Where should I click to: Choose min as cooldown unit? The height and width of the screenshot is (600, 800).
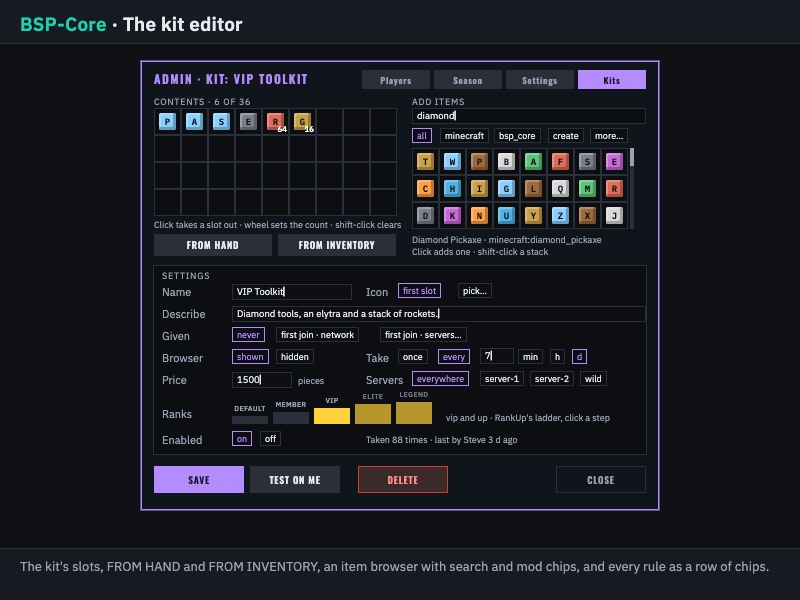point(530,357)
